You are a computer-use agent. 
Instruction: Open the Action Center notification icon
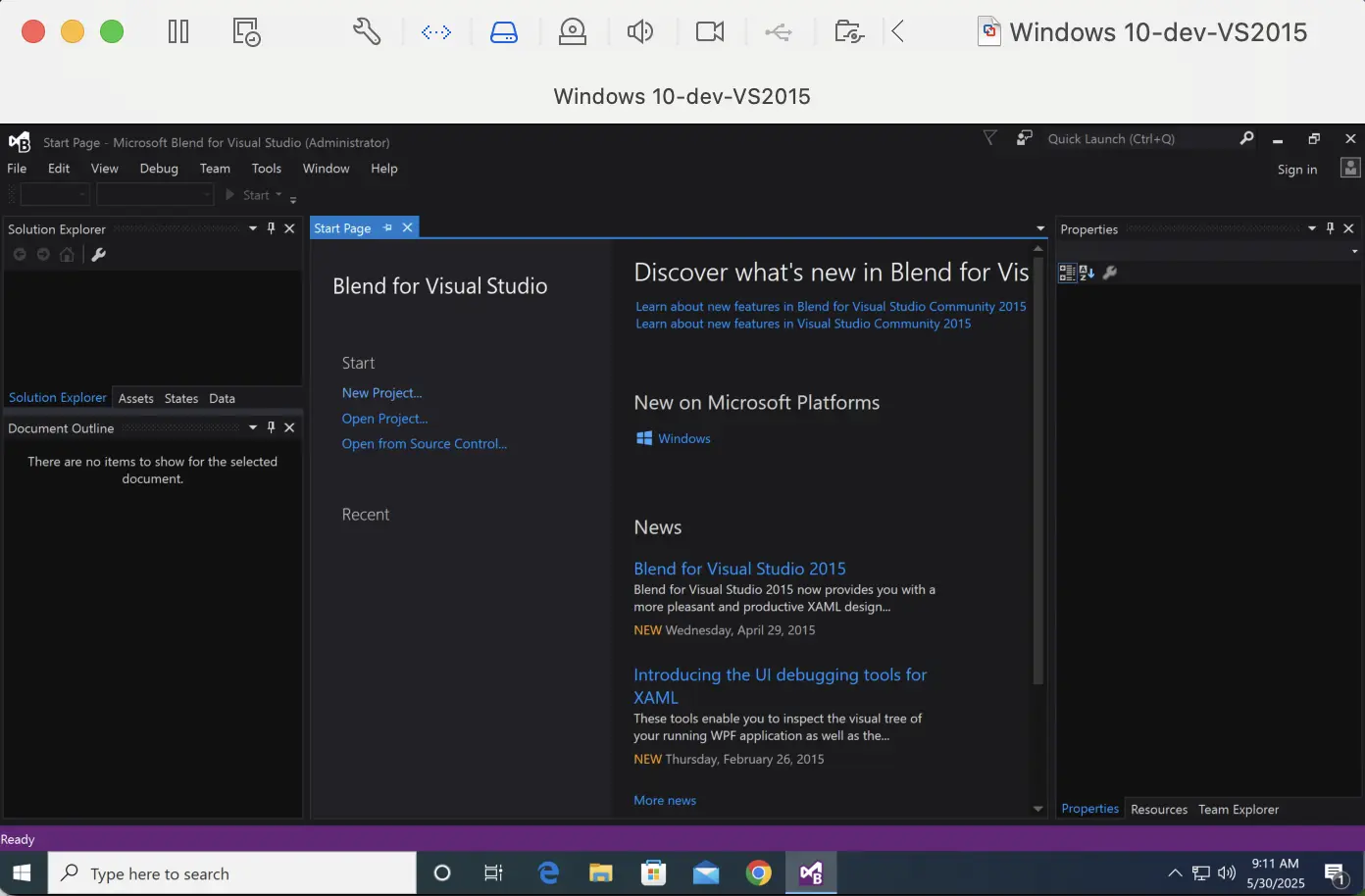click(1335, 872)
